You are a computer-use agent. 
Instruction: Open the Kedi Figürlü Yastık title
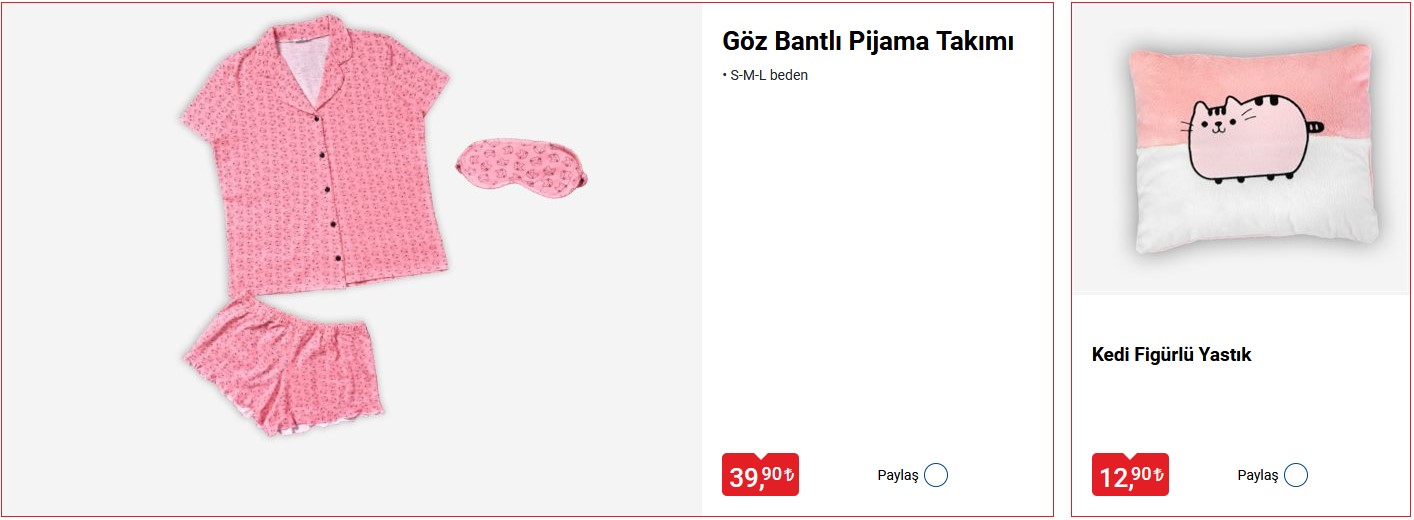tap(1171, 355)
